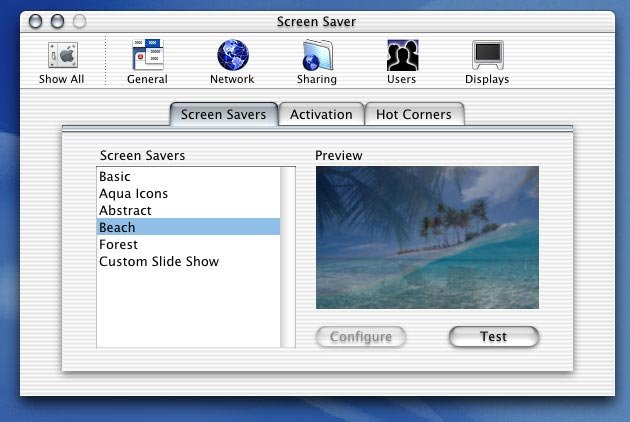Click the dimmed Configure button
Image resolution: width=630 pixels, height=422 pixels.
coord(361,336)
